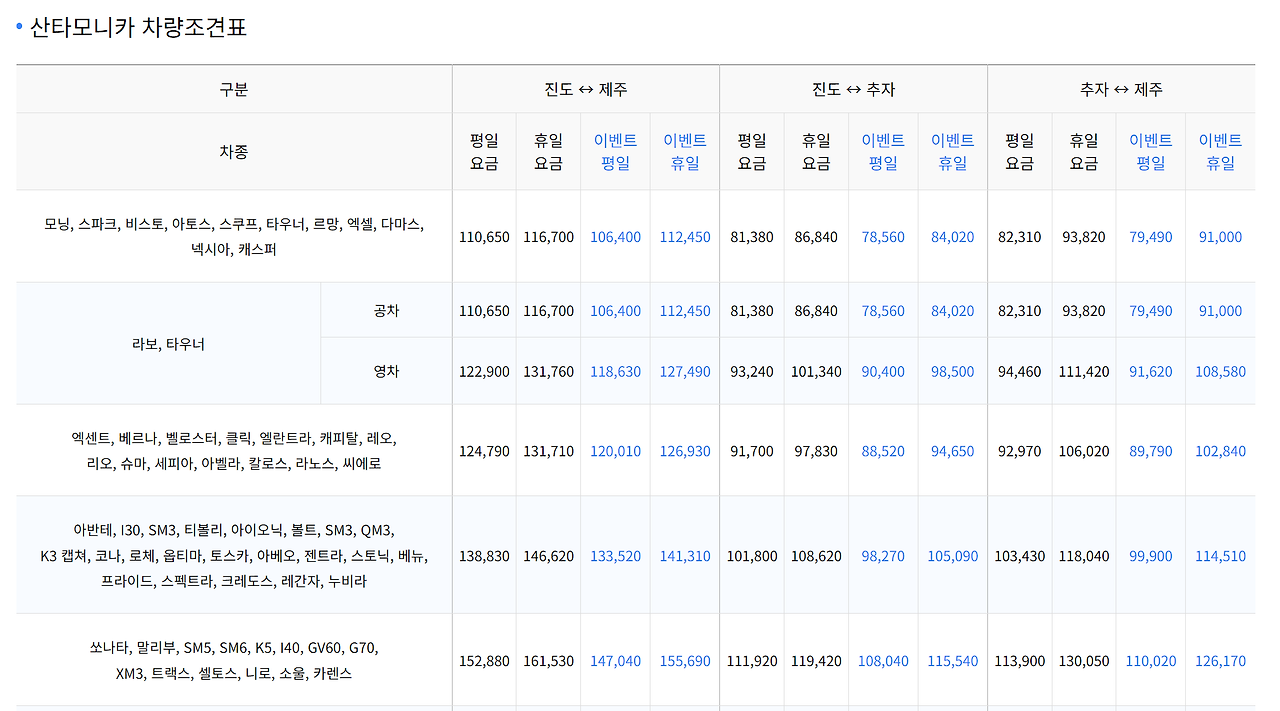This screenshot has width=1280, height=711.
Task: Select the 111,420 fare cell
Action: tap(1084, 371)
